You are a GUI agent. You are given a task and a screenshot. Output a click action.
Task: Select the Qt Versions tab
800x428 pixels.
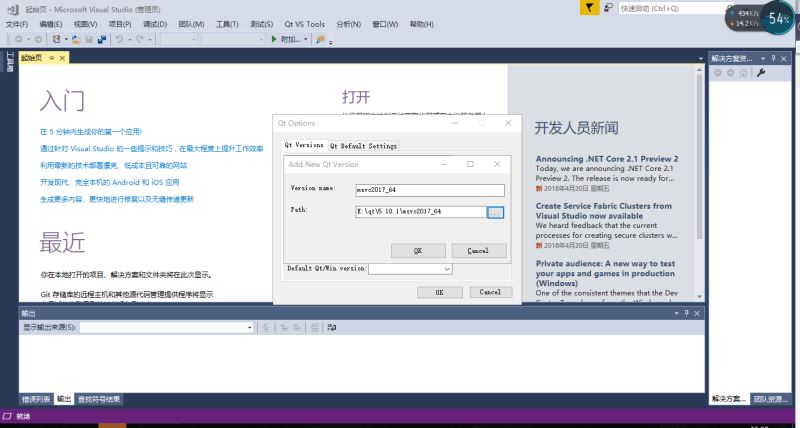coord(304,145)
